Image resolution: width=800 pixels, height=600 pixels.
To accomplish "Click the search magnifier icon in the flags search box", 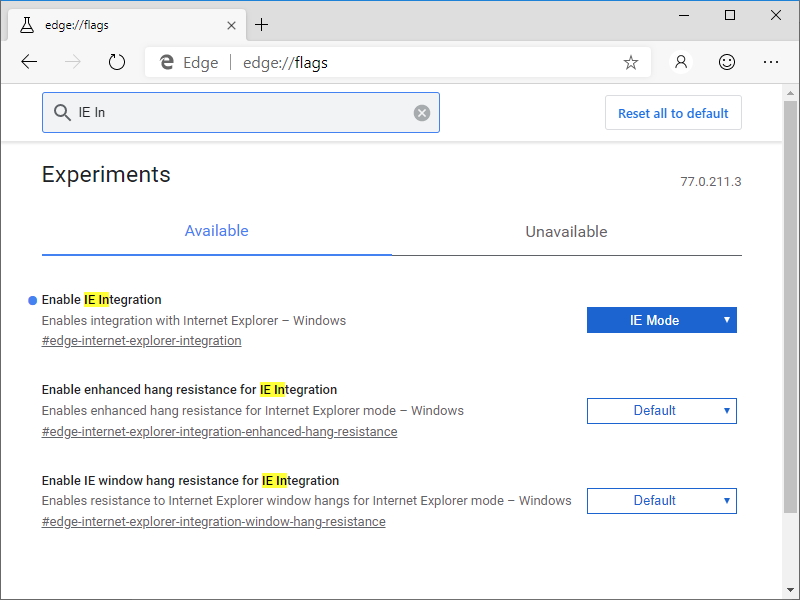I will click(62, 112).
